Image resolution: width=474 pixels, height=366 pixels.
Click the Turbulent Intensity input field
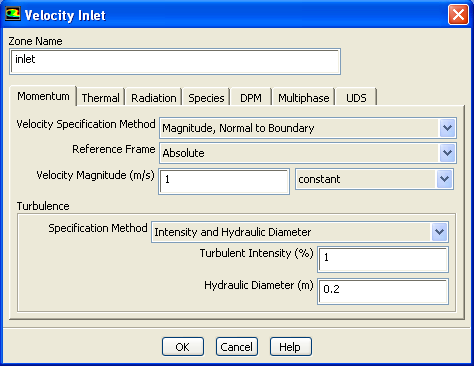[x=383, y=259]
